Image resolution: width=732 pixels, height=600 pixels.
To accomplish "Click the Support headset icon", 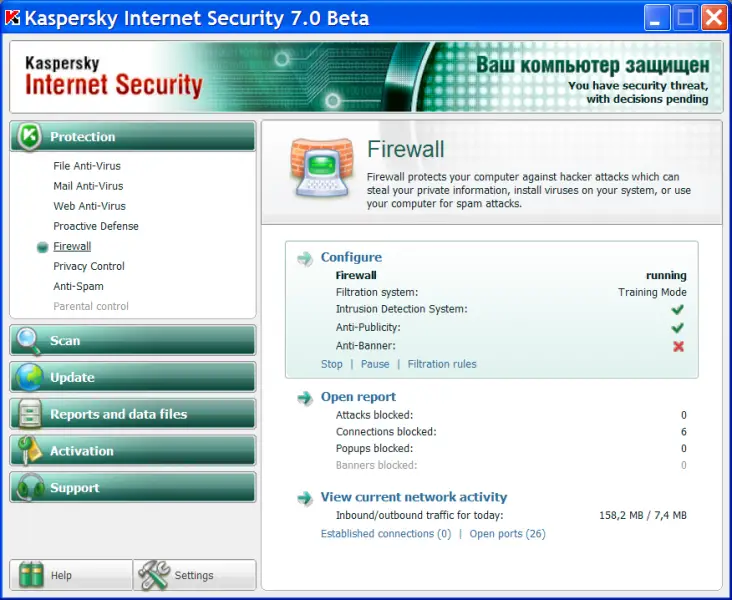I will [x=30, y=487].
